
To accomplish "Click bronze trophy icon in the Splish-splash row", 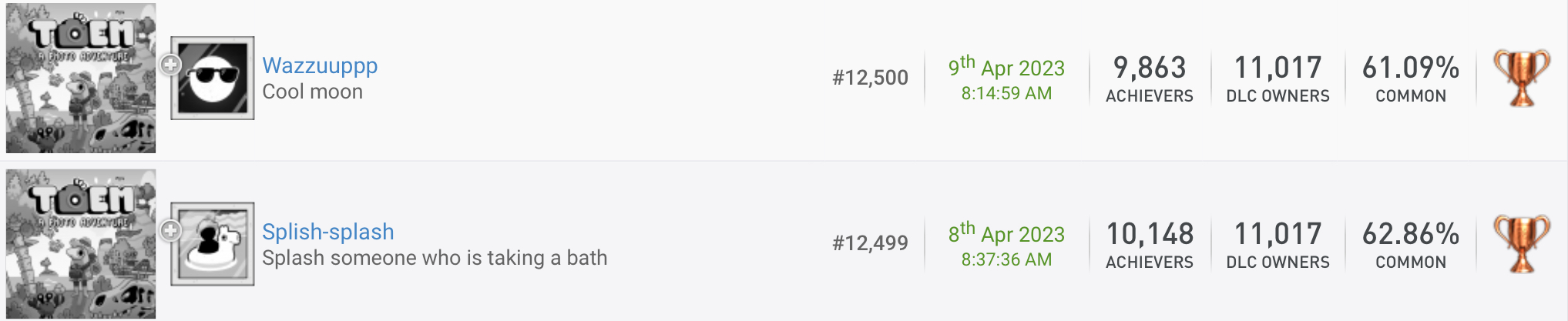I will (x=1522, y=244).
